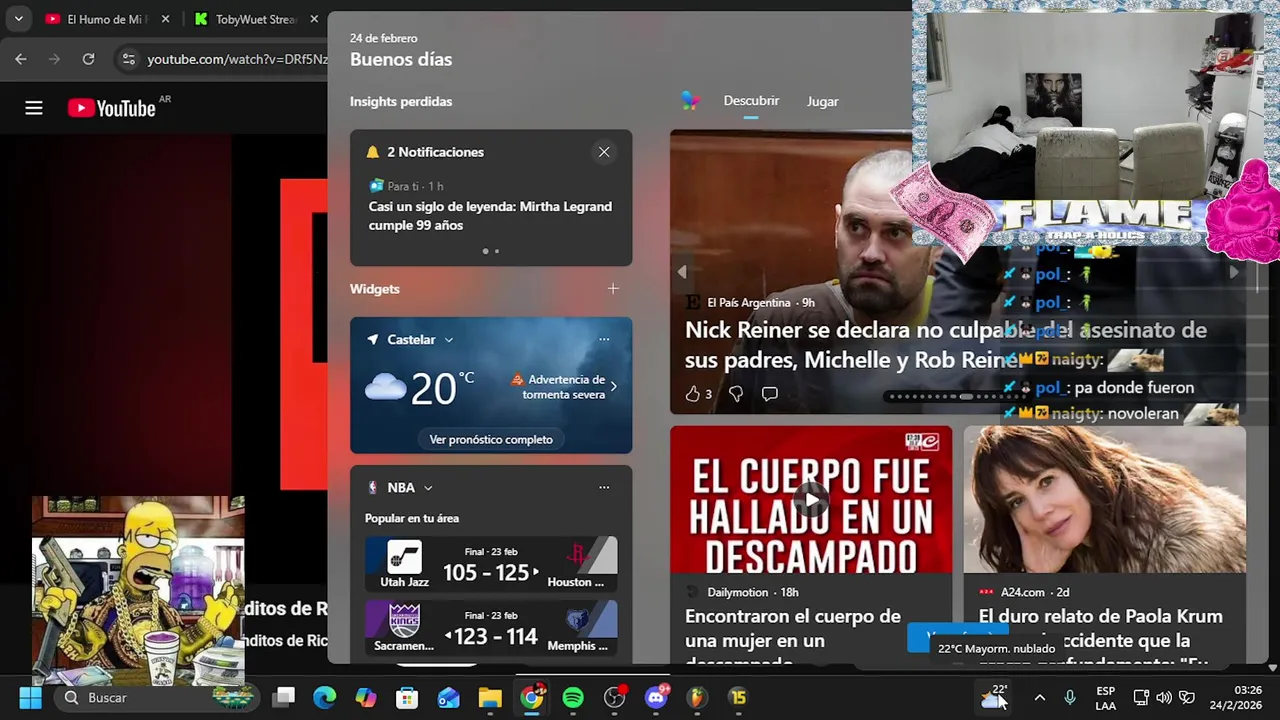
Task: Open Copilot from the taskbar
Action: pos(366,697)
